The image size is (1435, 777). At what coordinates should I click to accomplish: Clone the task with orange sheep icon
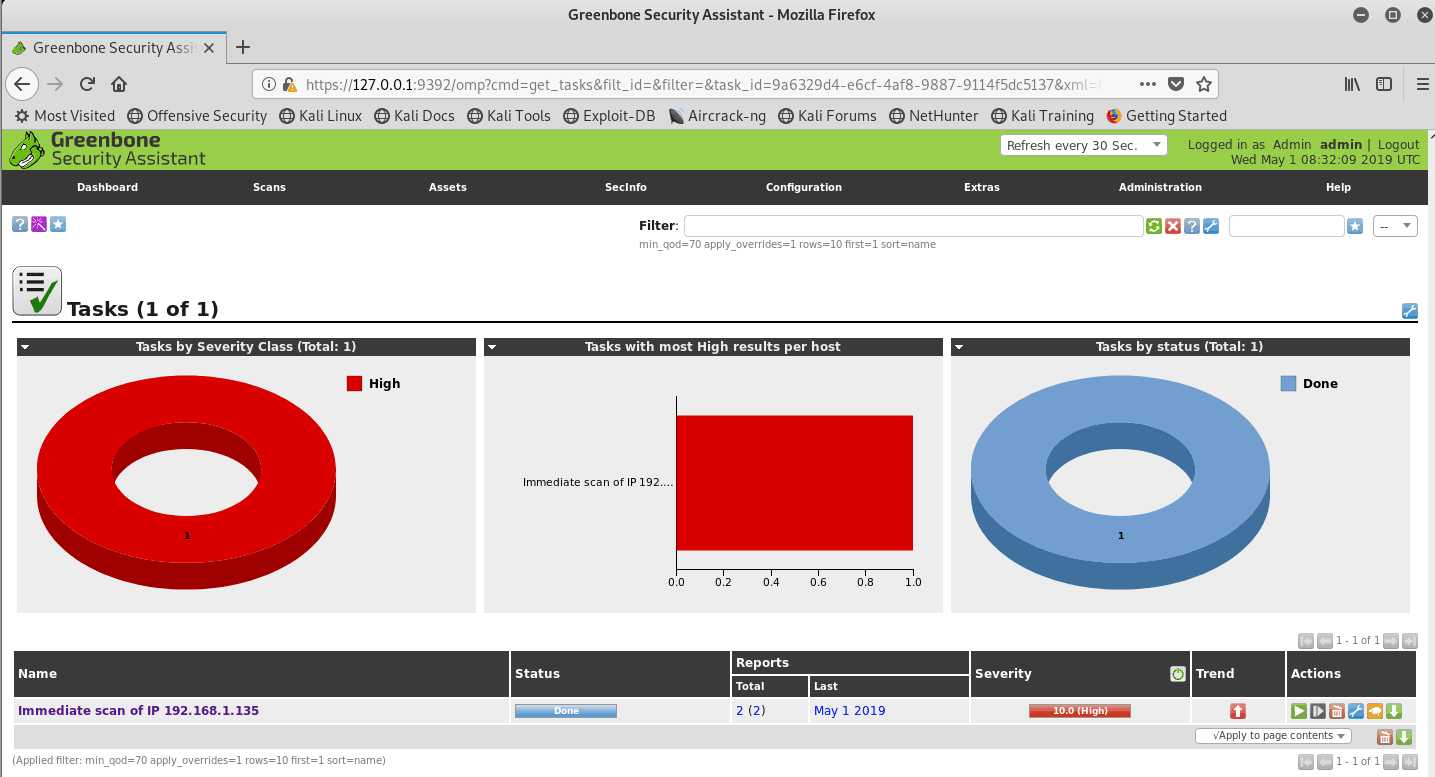pos(1376,711)
